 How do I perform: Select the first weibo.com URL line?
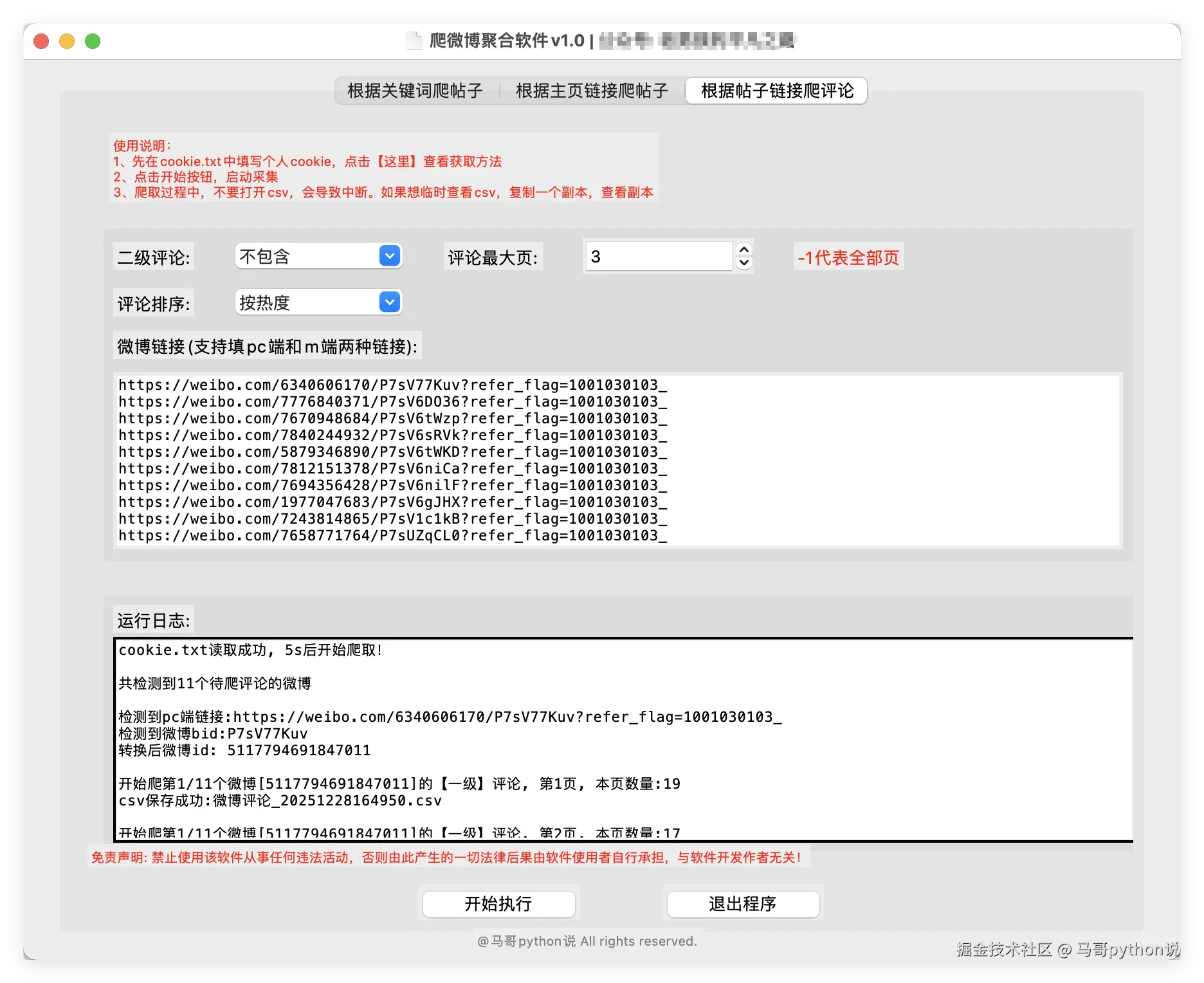(391, 385)
